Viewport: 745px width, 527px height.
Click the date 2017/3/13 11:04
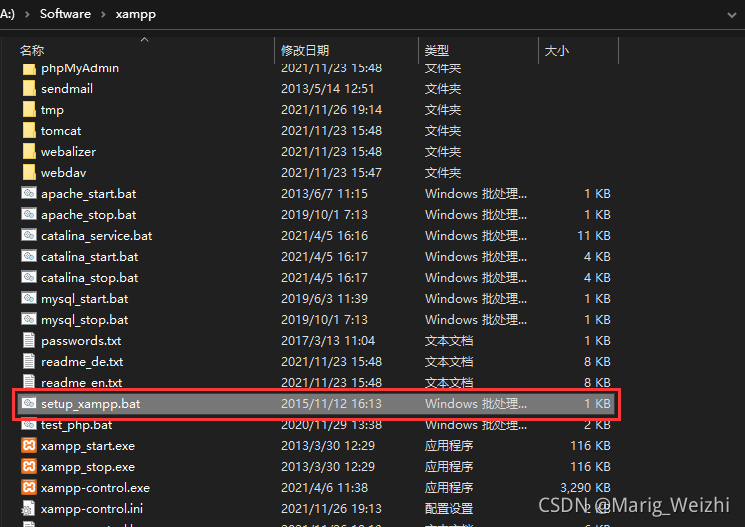tap(328, 341)
